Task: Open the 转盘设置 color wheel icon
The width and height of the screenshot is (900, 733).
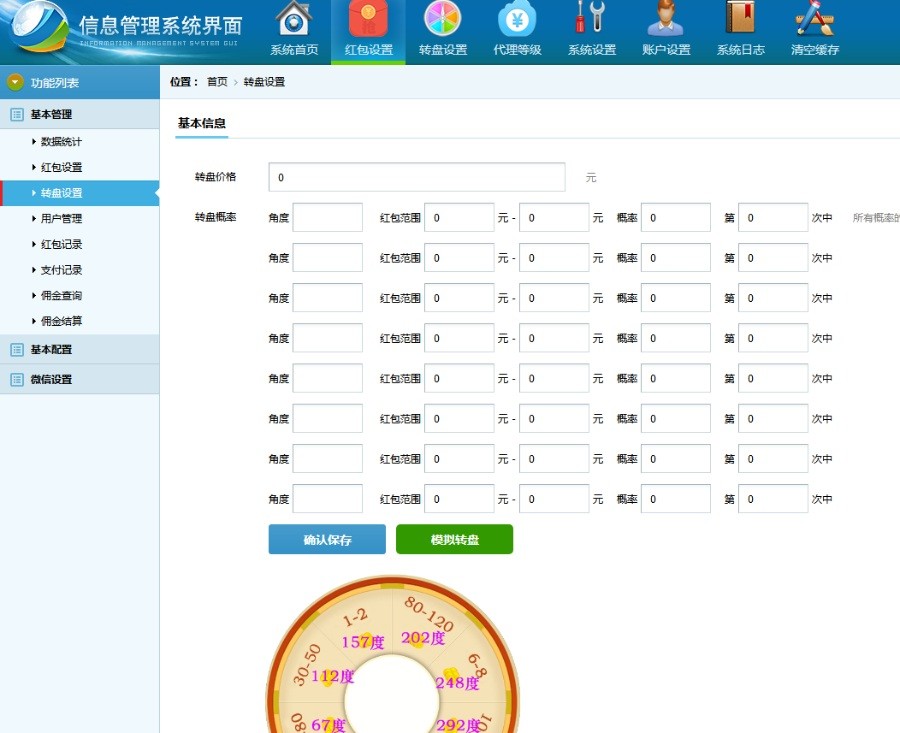Action: (x=442, y=20)
